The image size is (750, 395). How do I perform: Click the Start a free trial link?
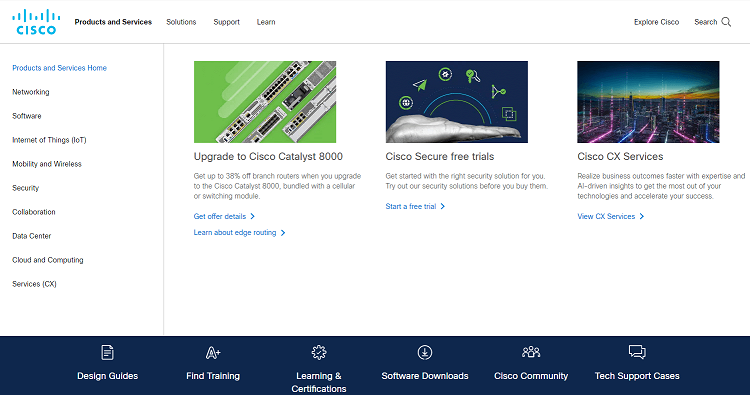[x=411, y=207]
